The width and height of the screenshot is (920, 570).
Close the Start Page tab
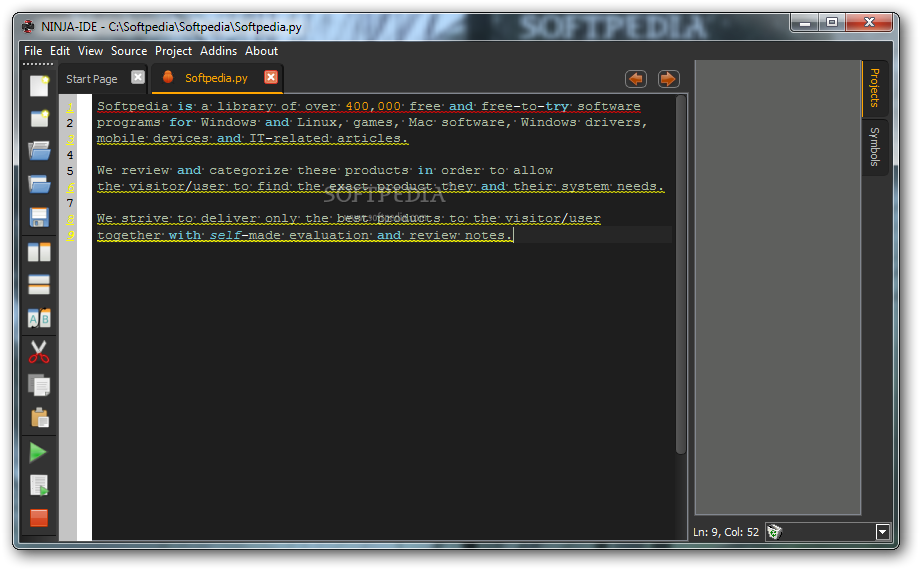(137, 77)
